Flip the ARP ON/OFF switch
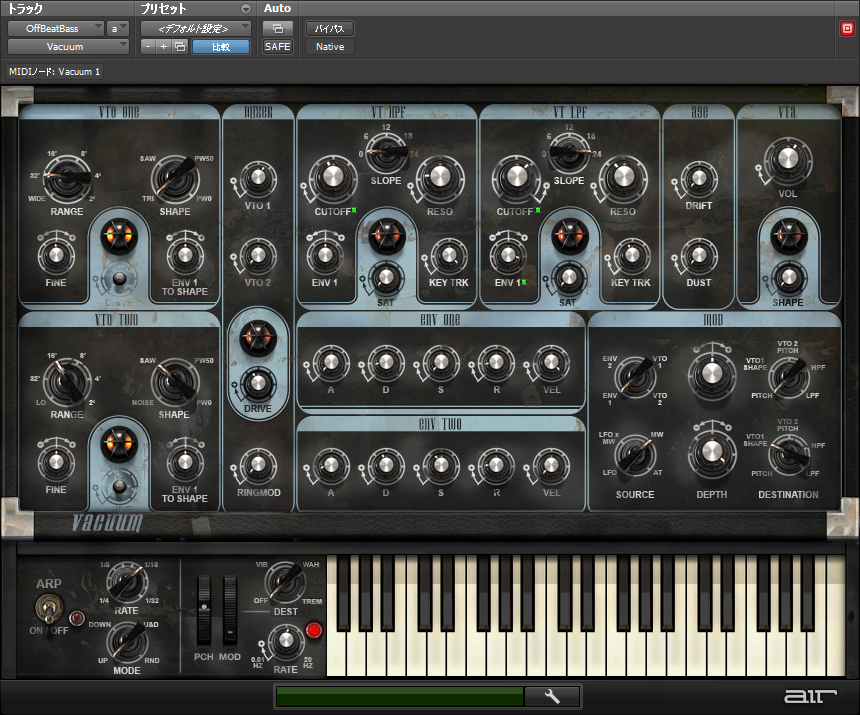 (x=48, y=609)
